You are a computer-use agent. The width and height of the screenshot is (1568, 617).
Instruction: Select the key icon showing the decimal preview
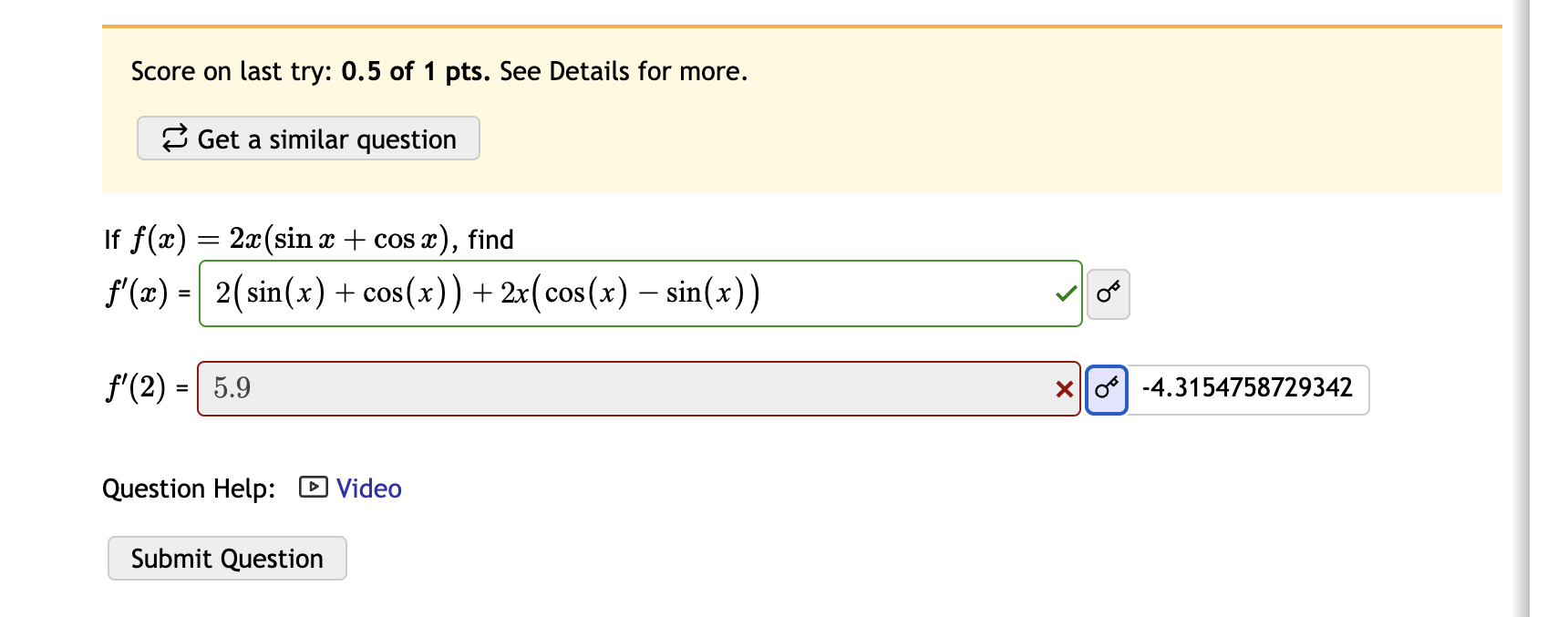coord(1107,389)
